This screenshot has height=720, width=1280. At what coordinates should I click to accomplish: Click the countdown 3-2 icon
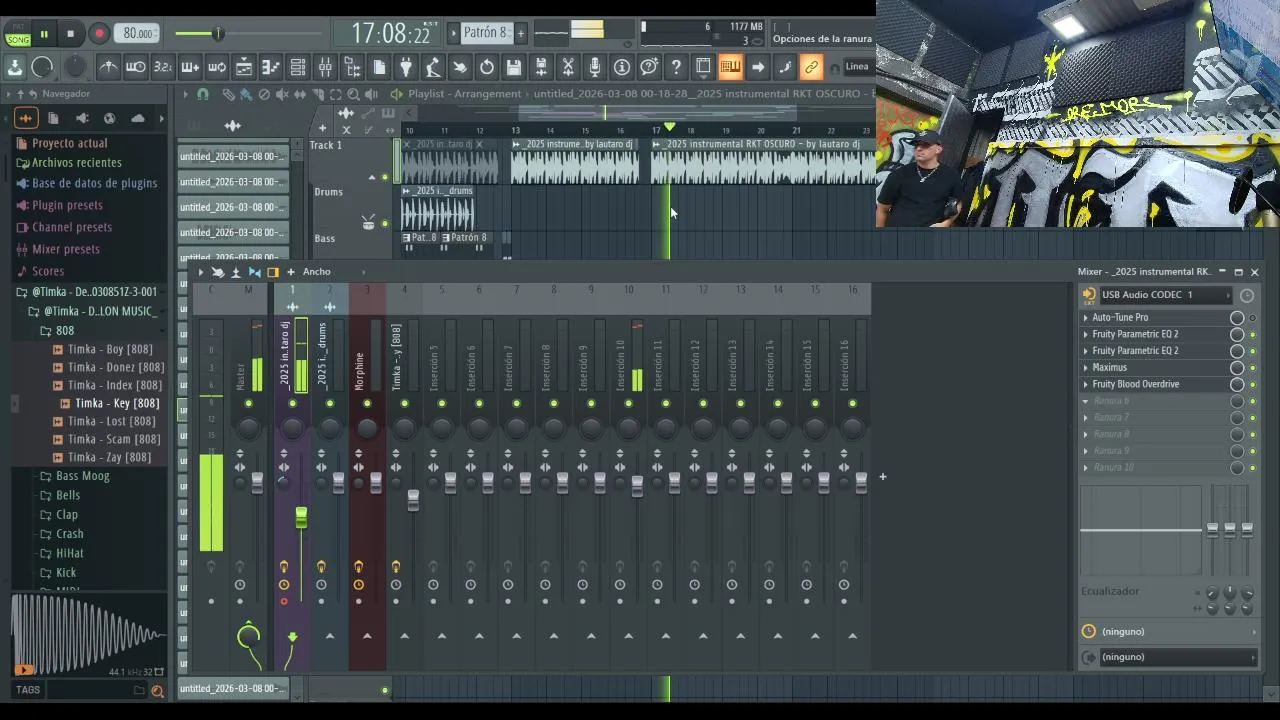coord(163,67)
